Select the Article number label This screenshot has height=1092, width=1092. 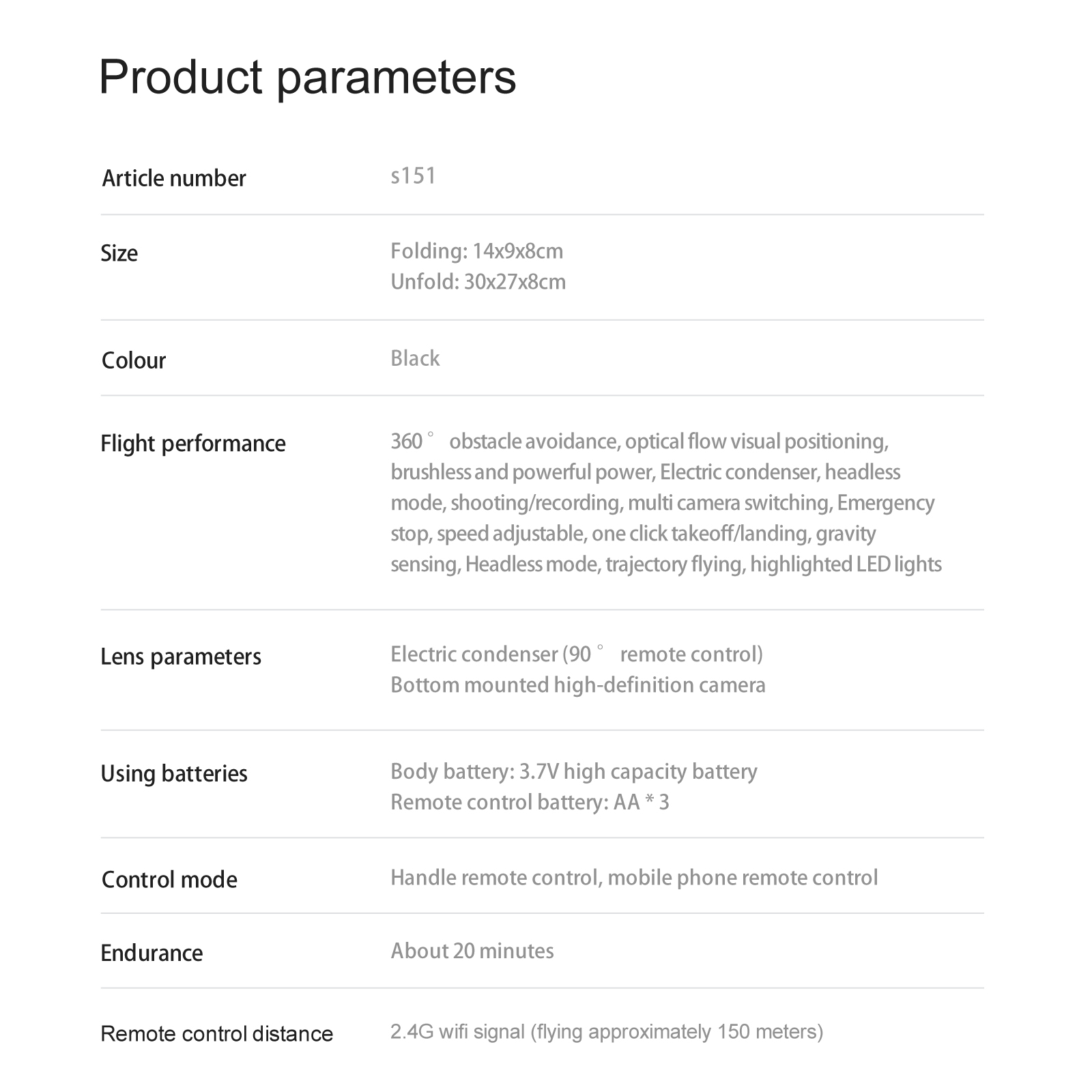coord(173,178)
